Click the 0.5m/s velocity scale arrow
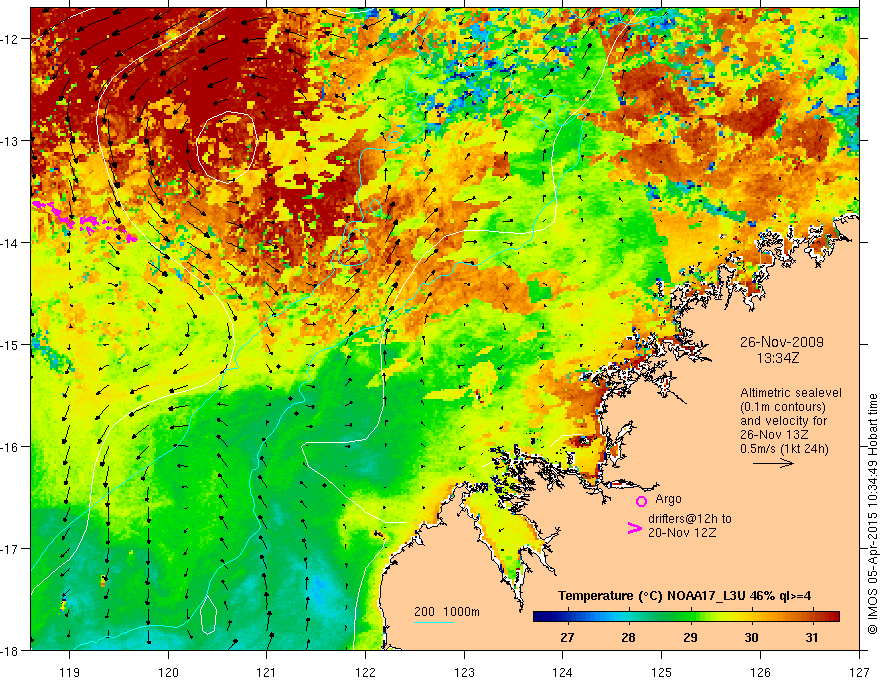 click(773, 463)
